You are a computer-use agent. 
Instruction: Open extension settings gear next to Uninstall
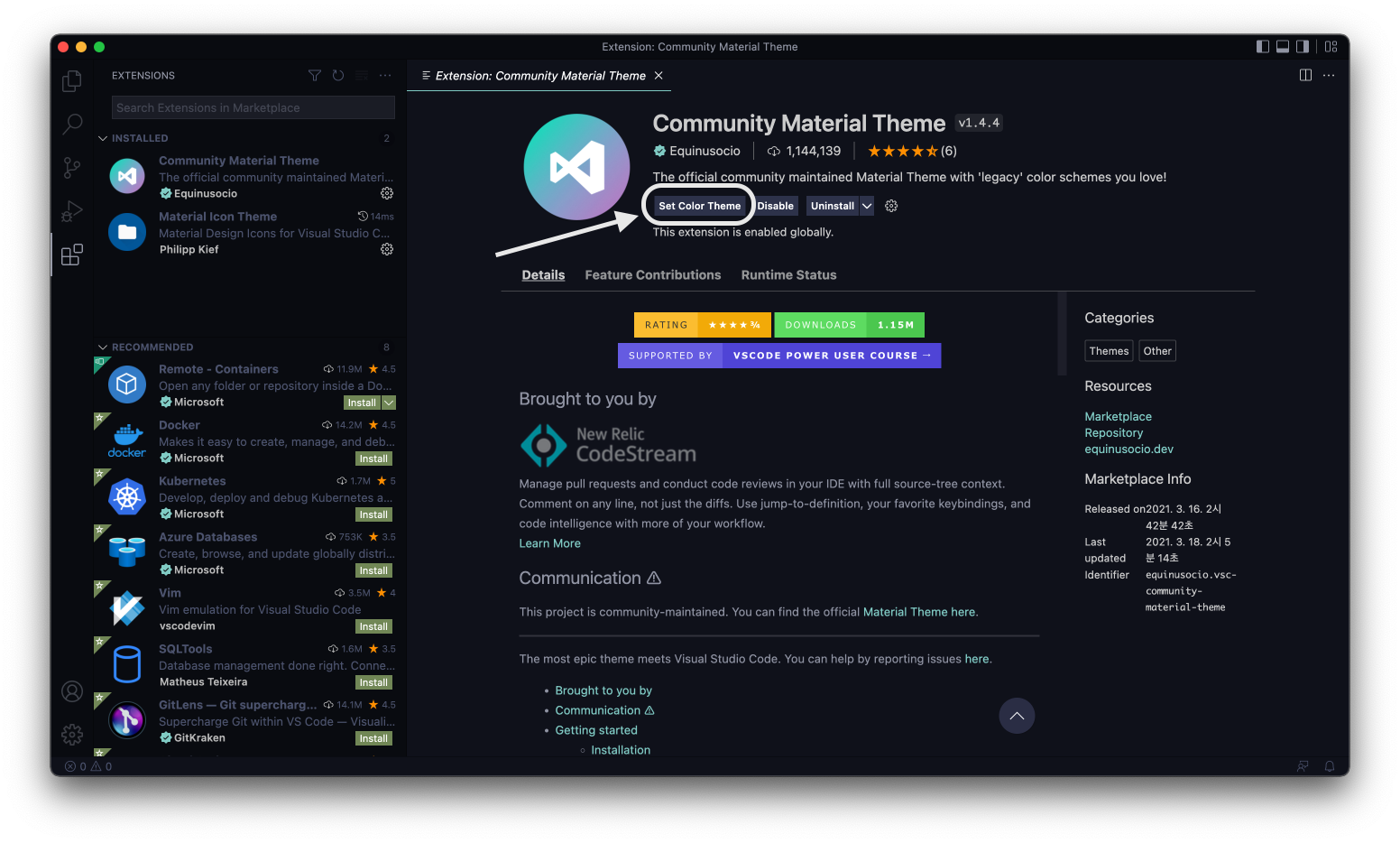coord(891,206)
